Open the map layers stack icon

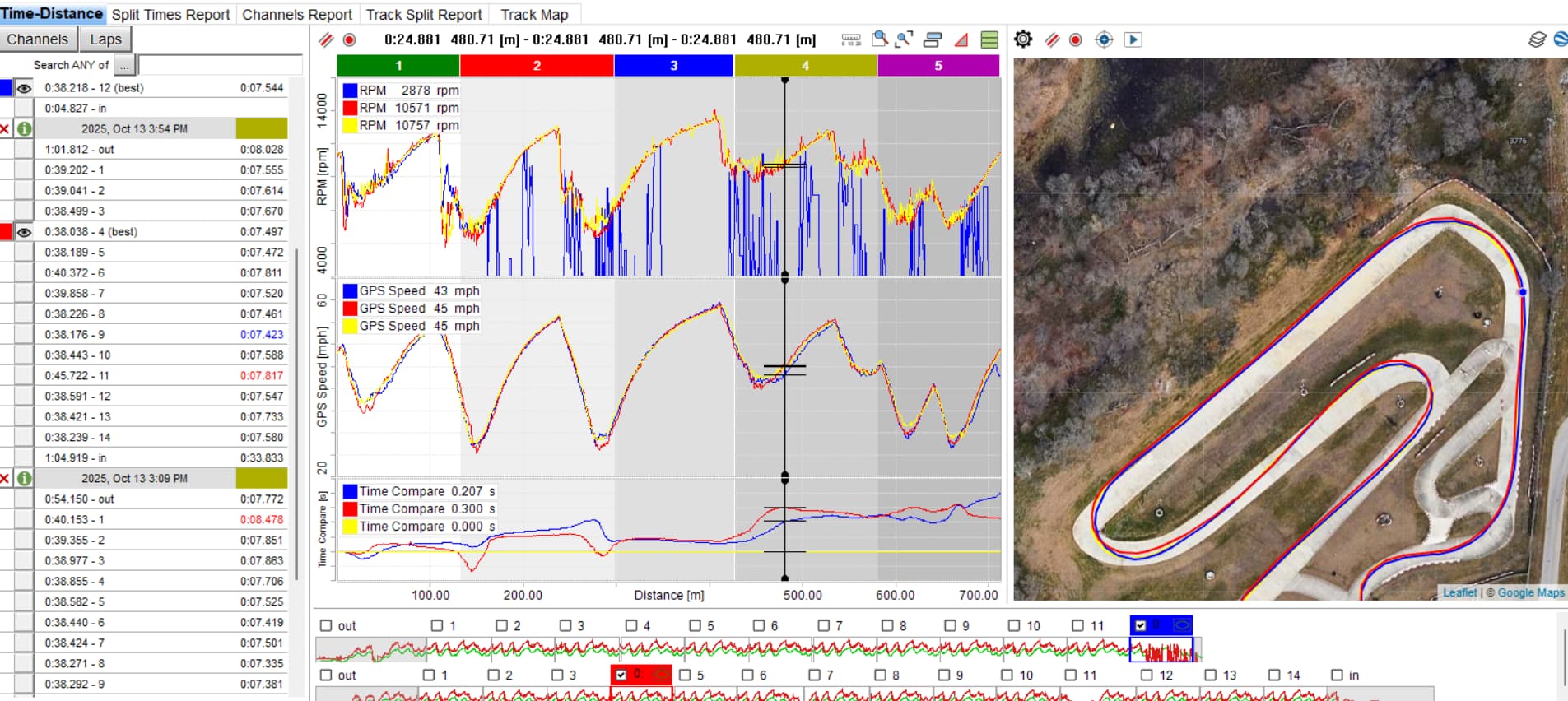pos(1536,39)
